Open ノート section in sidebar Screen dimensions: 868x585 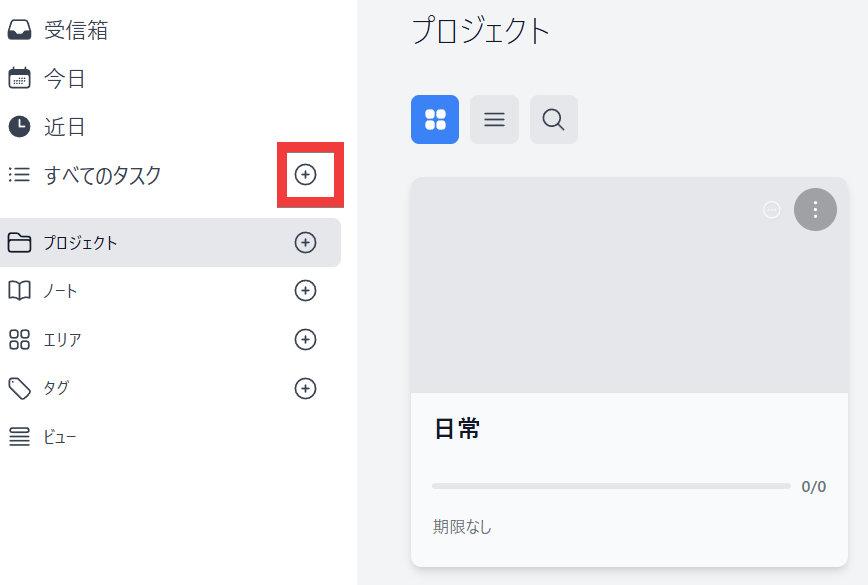pos(60,291)
